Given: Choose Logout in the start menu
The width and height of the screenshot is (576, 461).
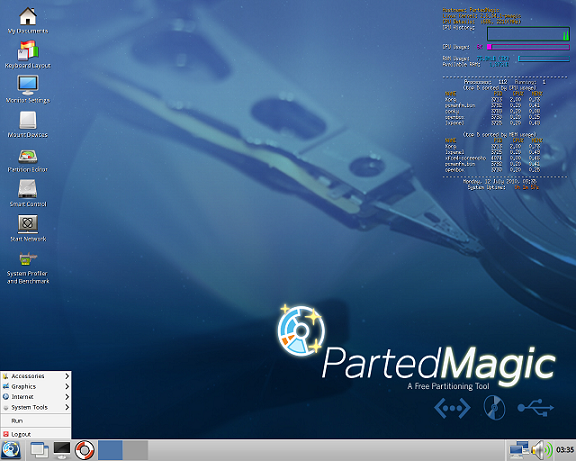Looking at the screenshot, I should (x=36, y=434).
